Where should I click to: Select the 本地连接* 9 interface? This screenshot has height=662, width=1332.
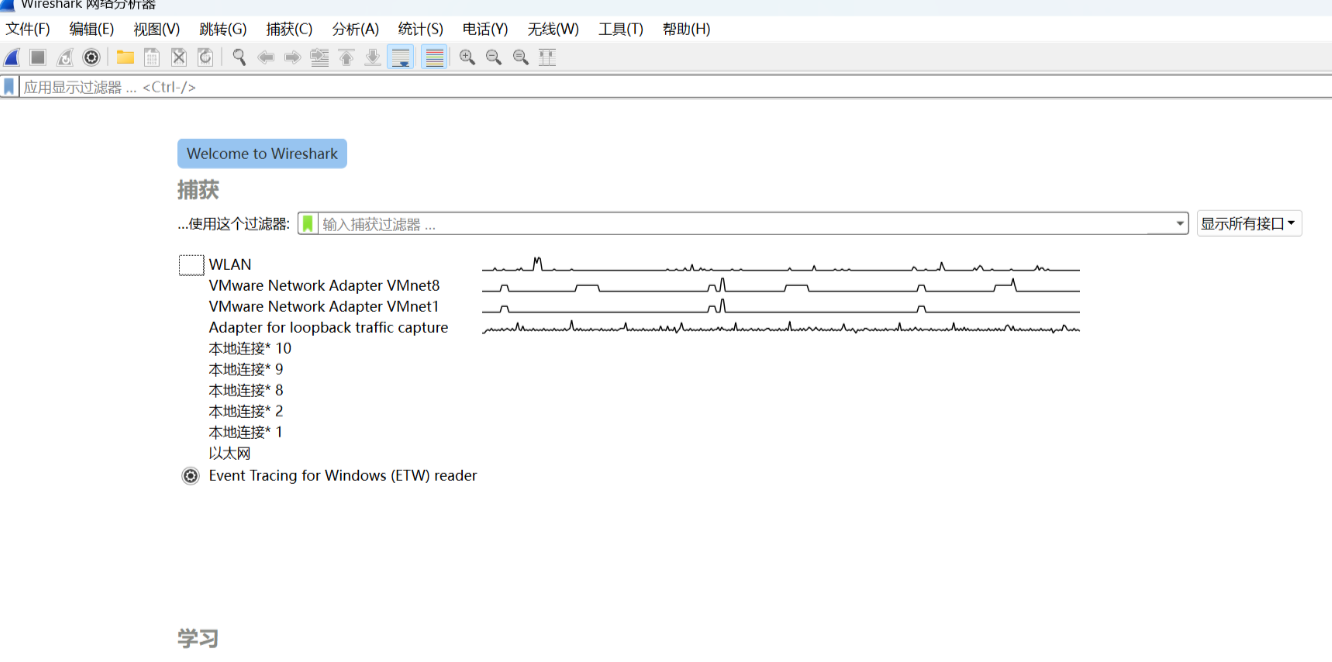246,370
